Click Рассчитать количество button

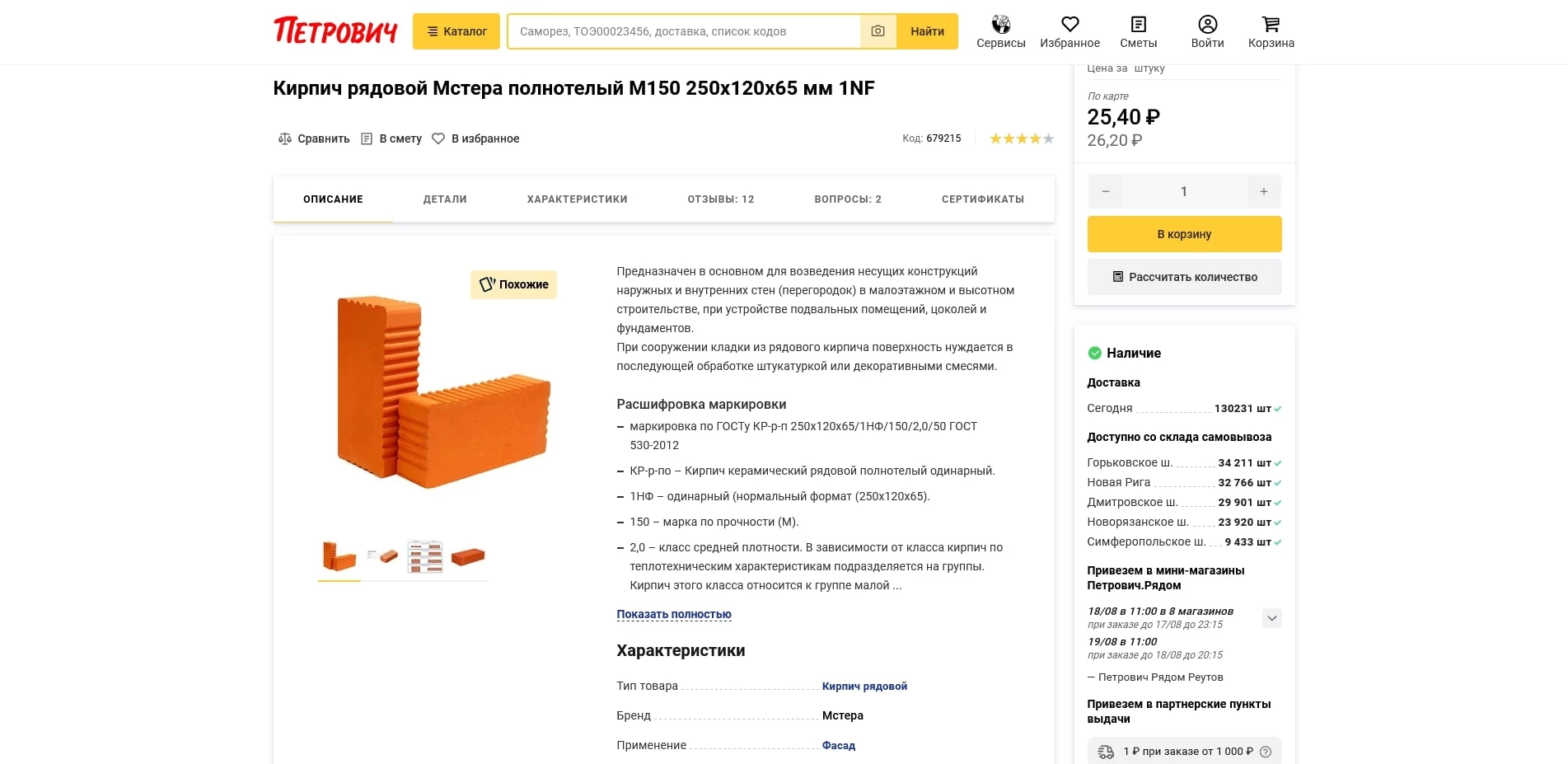(1184, 277)
